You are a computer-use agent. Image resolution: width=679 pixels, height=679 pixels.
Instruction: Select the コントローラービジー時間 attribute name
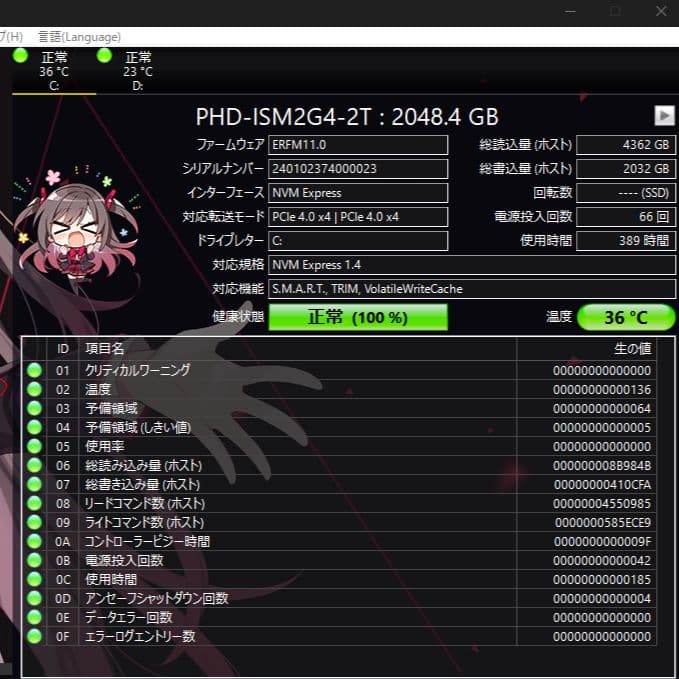(147, 542)
